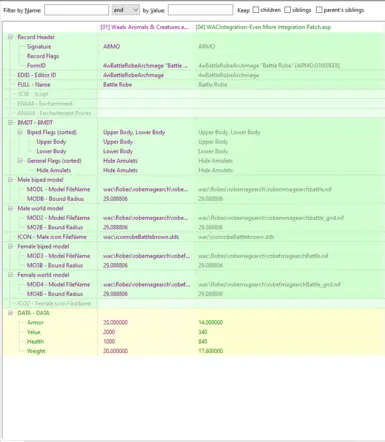Open the 'and' operator dropdown
The height and width of the screenshot is (442, 385).
[x=126, y=10]
